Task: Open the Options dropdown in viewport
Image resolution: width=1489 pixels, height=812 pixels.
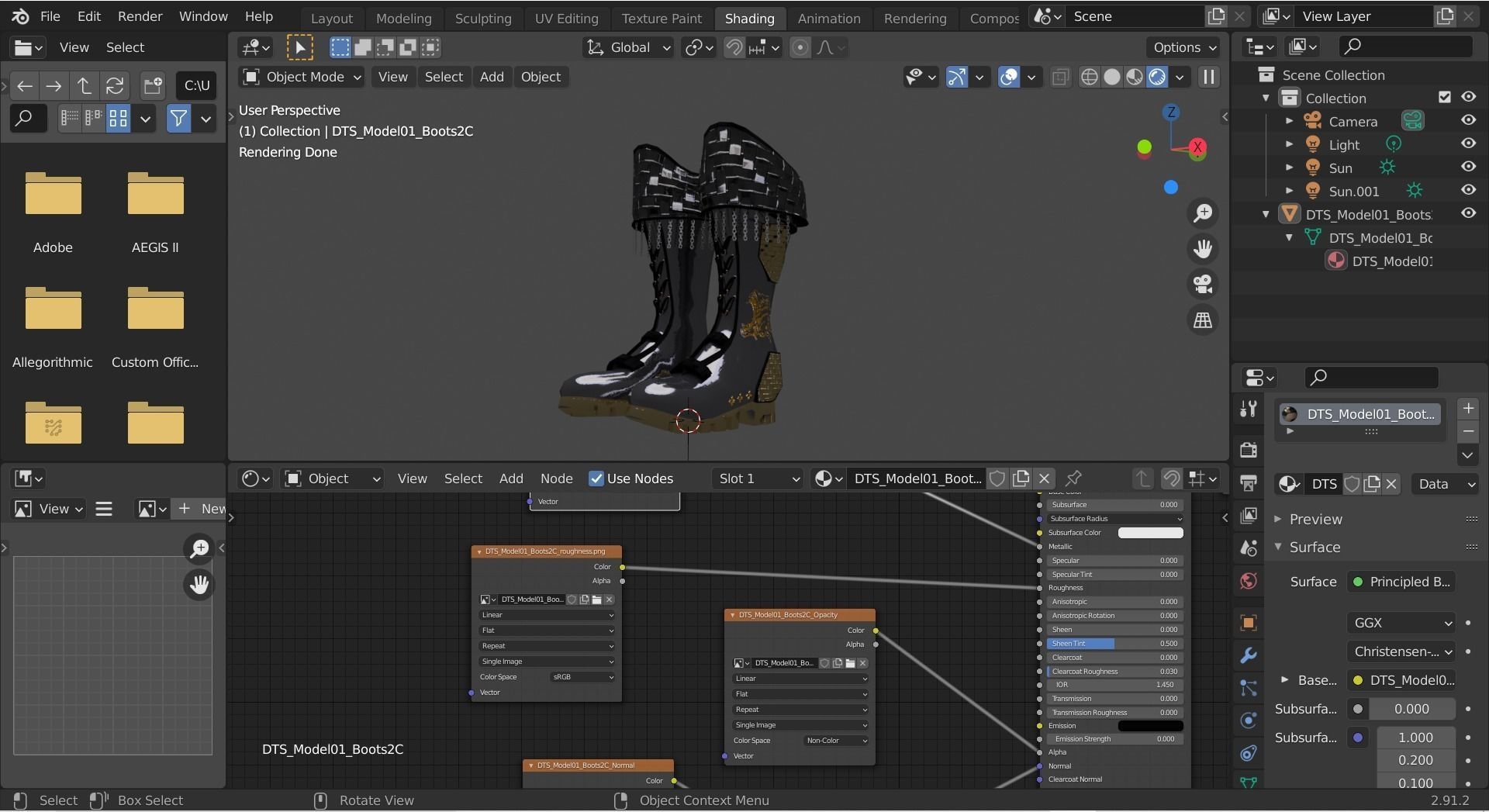Action: (1183, 47)
